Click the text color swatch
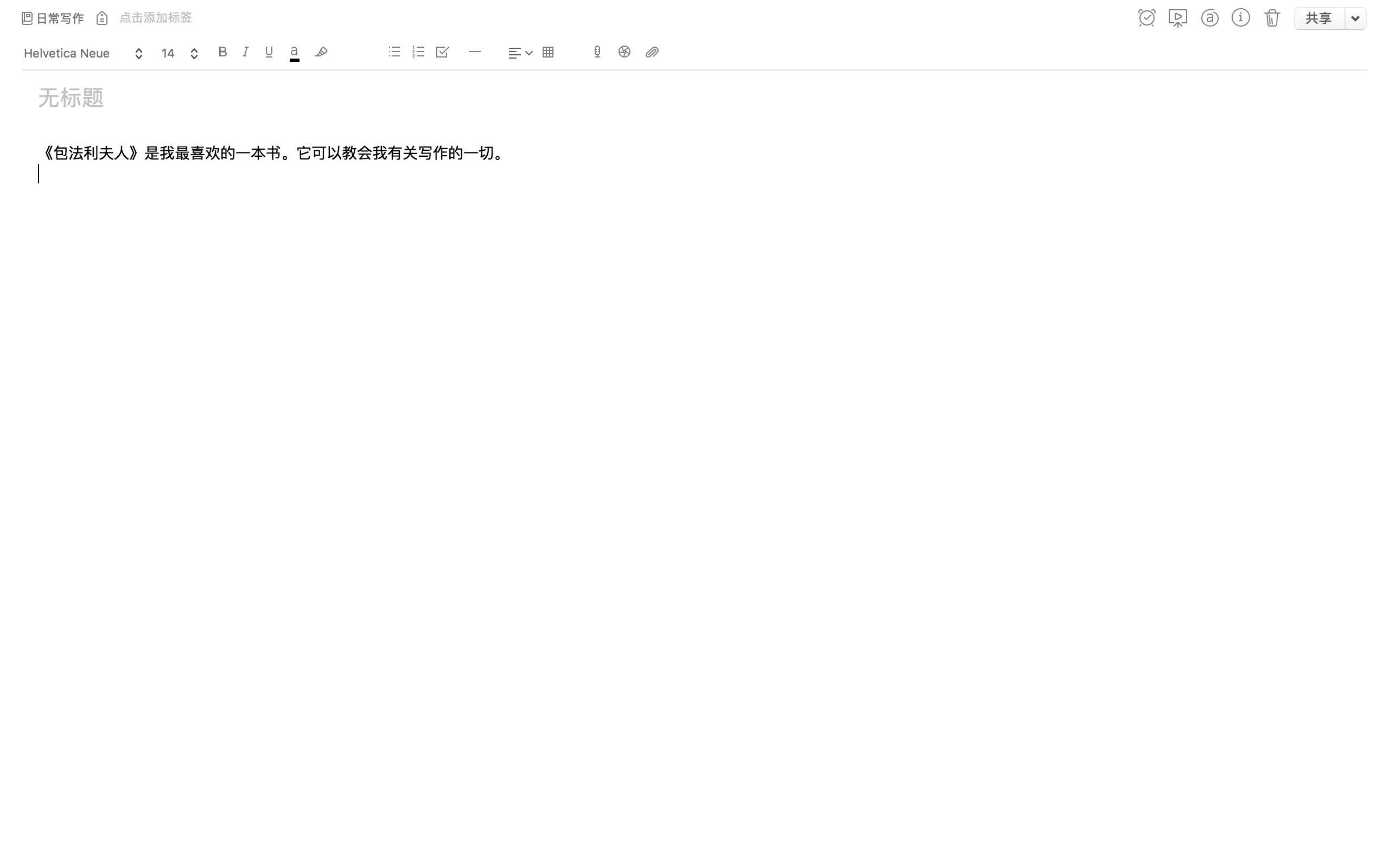 294,53
